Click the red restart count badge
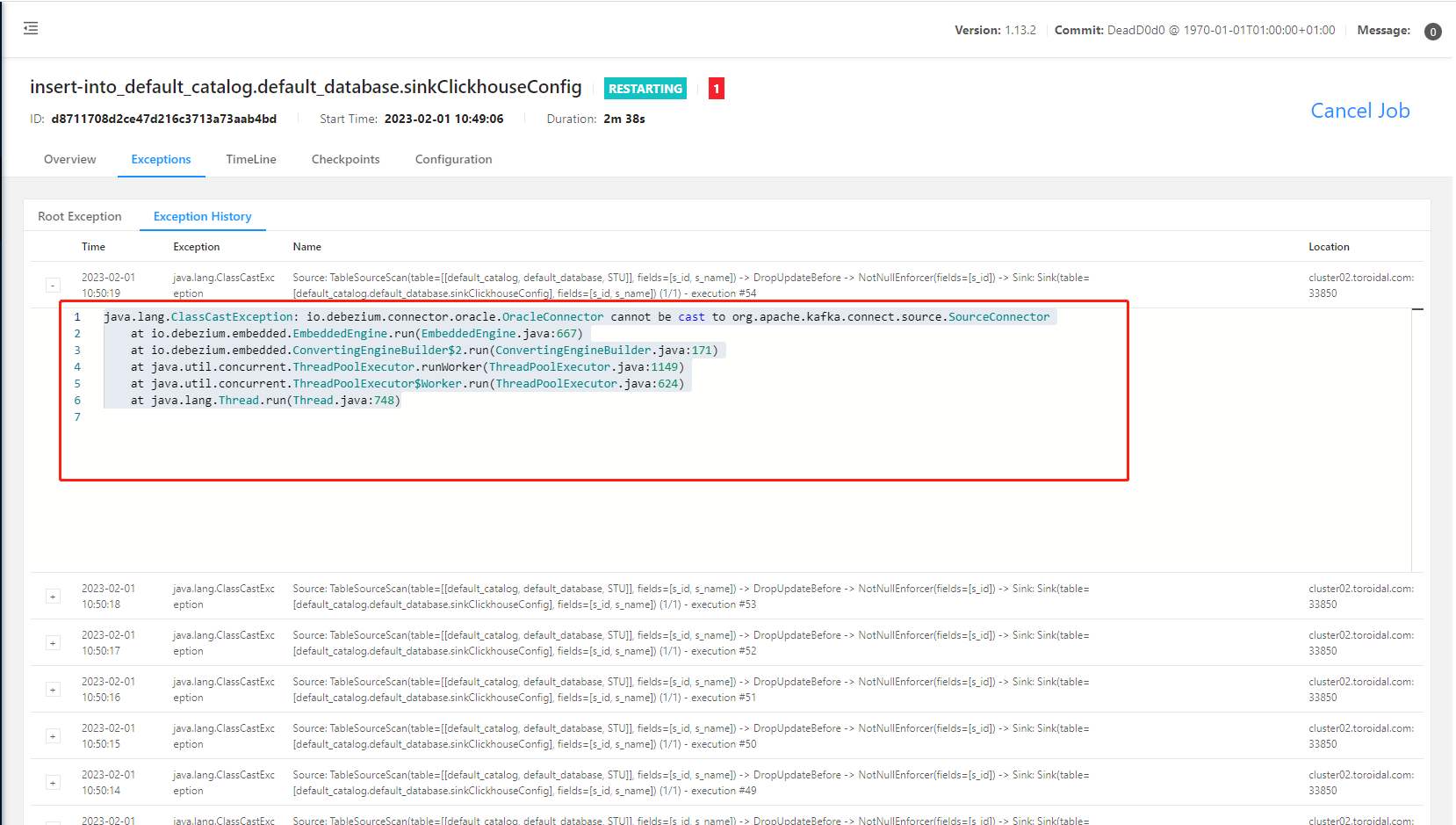Screen dimensions: 1456x825 717,89
